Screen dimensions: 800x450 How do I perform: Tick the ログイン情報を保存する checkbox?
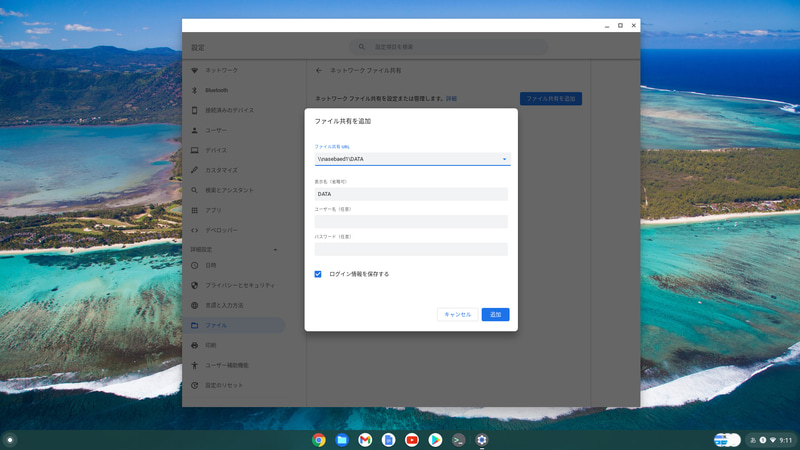(318, 274)
